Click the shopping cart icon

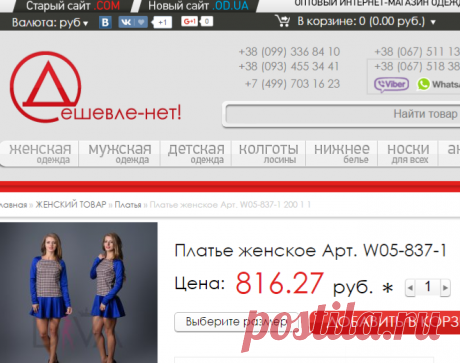pos(283,21)
